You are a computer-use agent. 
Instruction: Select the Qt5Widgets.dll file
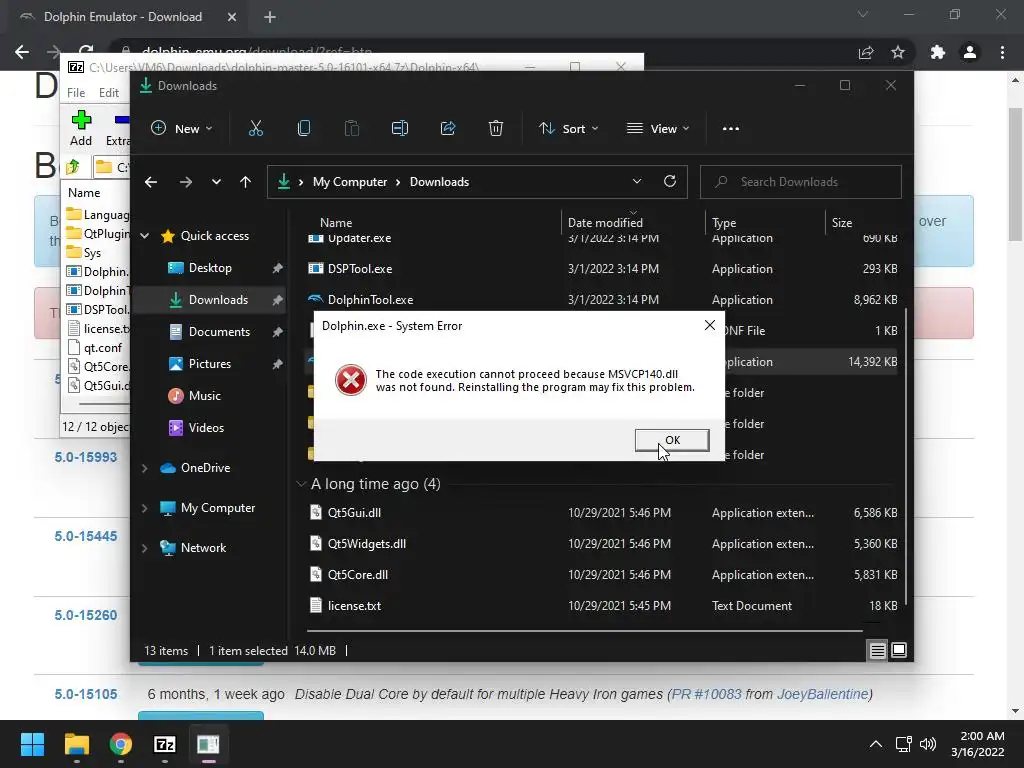(x=601, y=543)
